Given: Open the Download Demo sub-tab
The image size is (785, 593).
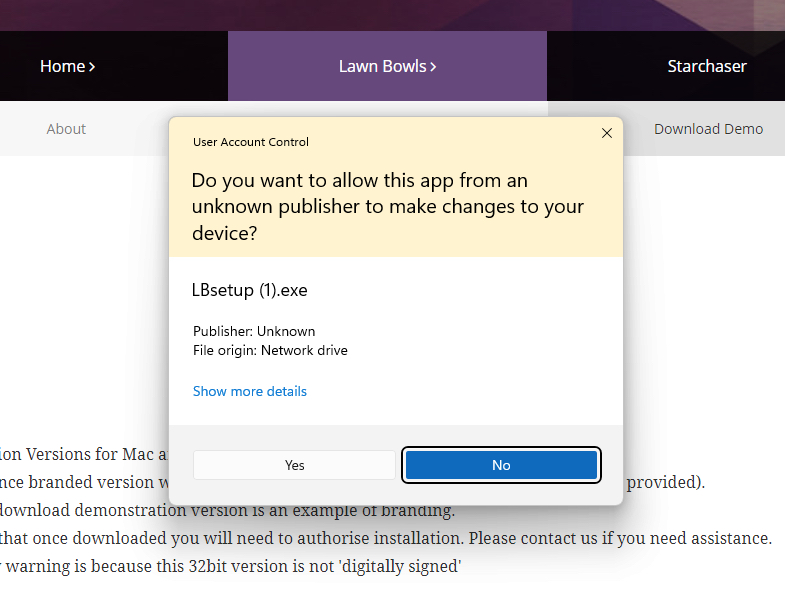Looking at the screenshot, I should click(x=708, y=129).
